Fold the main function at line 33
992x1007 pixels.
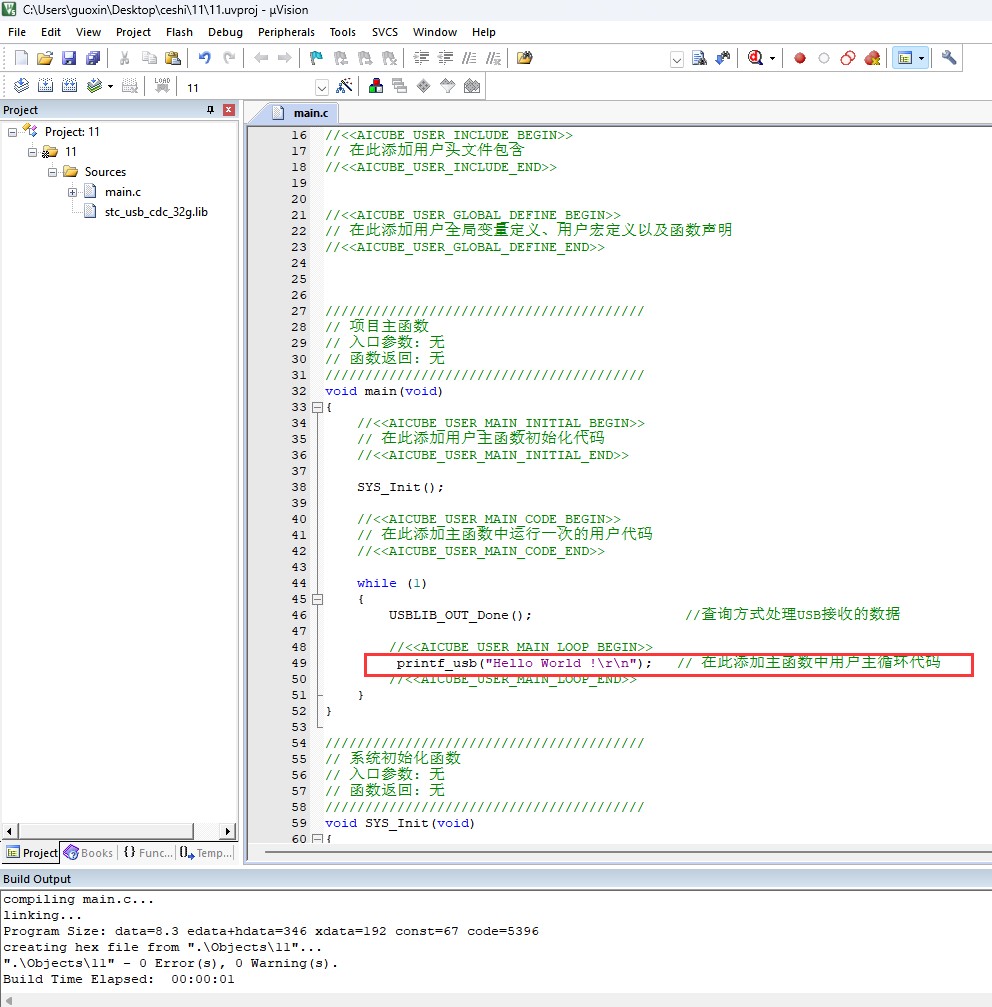coord(317,407)
